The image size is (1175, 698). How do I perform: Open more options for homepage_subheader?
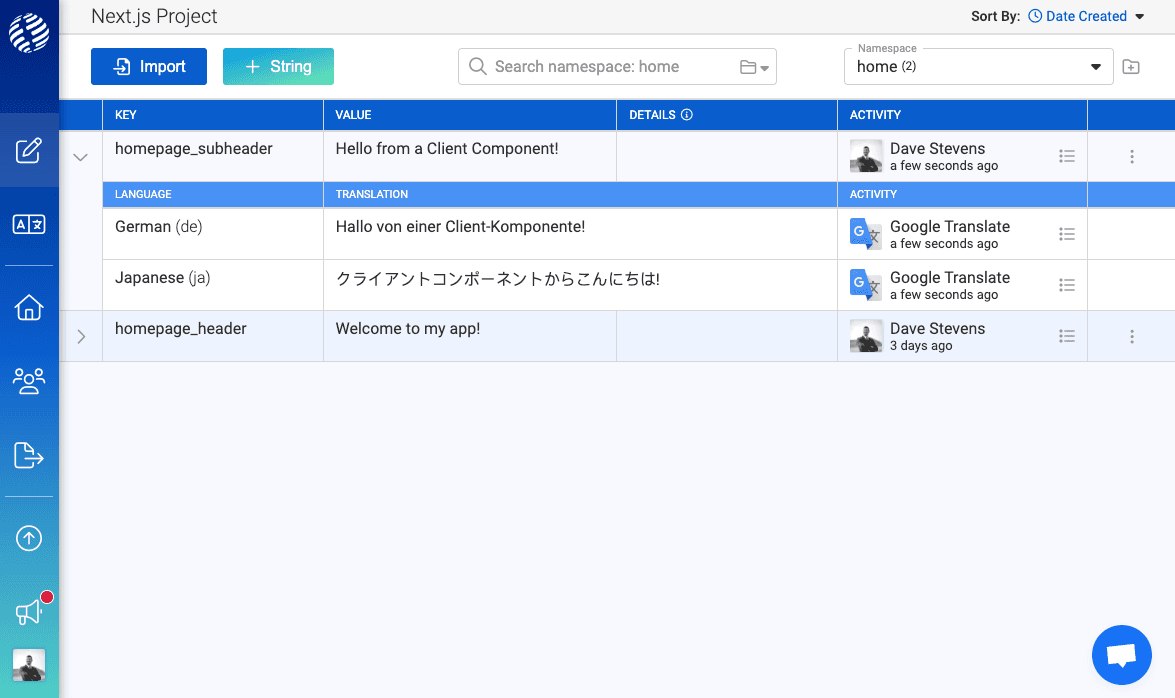coord(1132,157)
